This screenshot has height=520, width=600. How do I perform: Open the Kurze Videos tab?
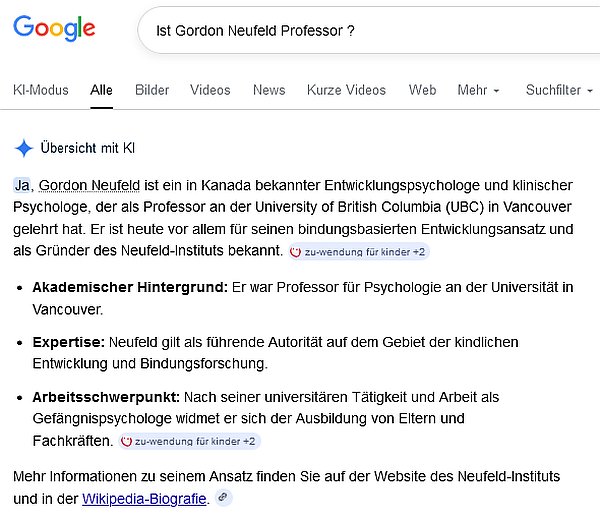[x=346, y=90]
